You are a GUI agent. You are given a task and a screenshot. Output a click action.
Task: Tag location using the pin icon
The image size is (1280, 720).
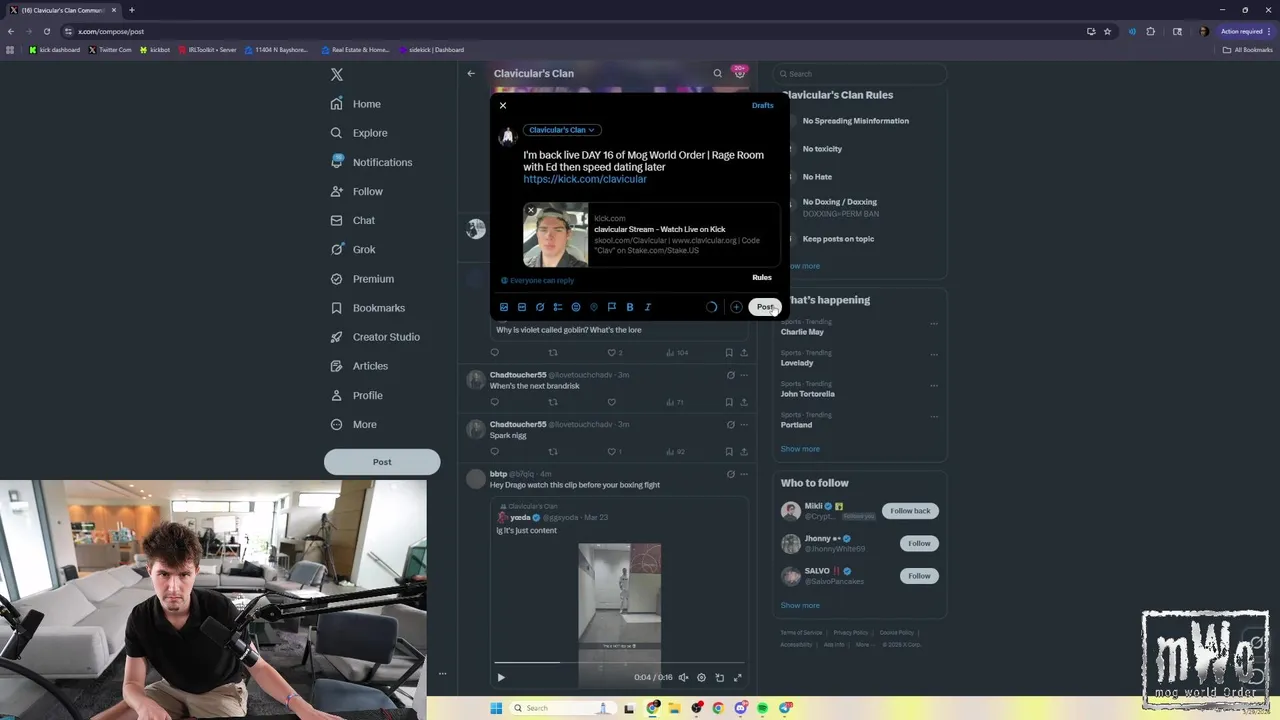tap(594, 307)
